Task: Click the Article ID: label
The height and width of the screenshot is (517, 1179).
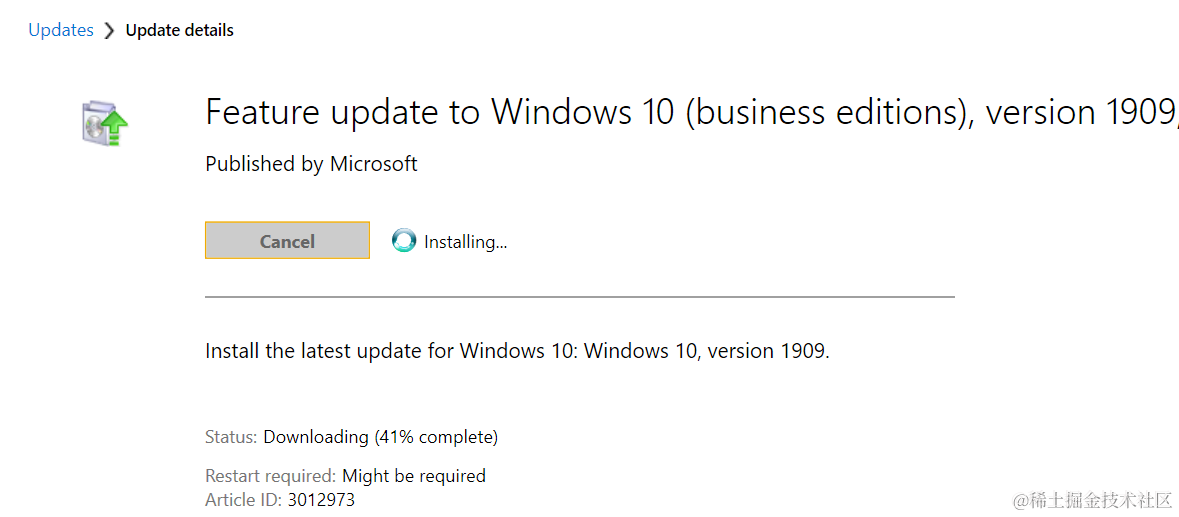Action: [x=243, y=500]
